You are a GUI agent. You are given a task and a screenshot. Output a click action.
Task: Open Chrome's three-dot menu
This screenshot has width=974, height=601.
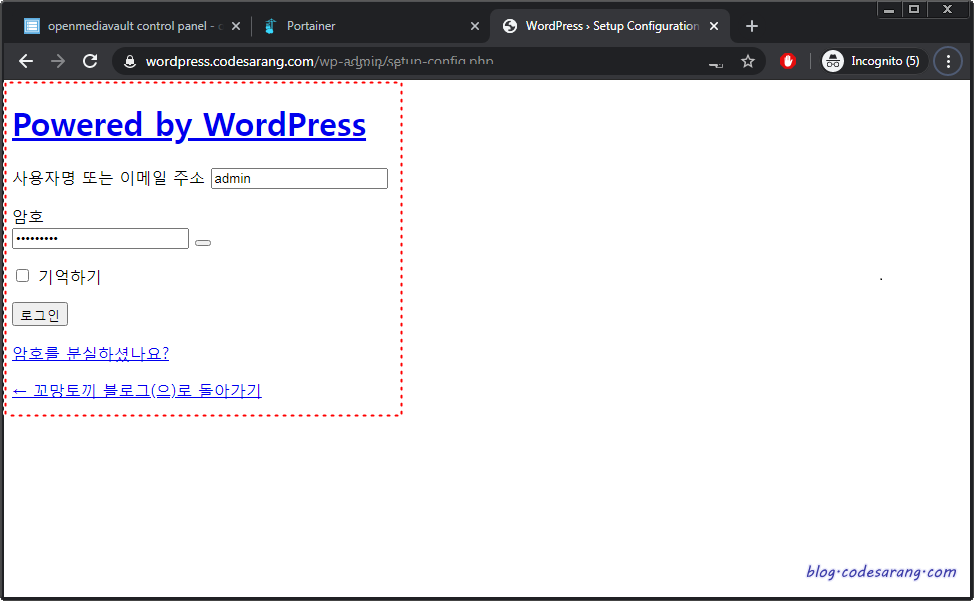tap(948, 61)
